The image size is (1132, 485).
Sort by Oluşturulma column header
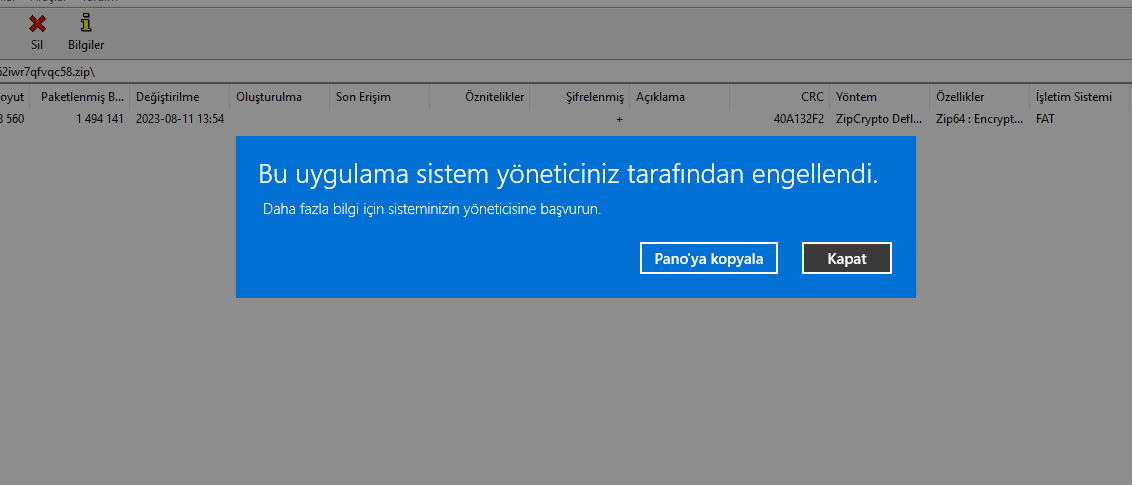279,97
